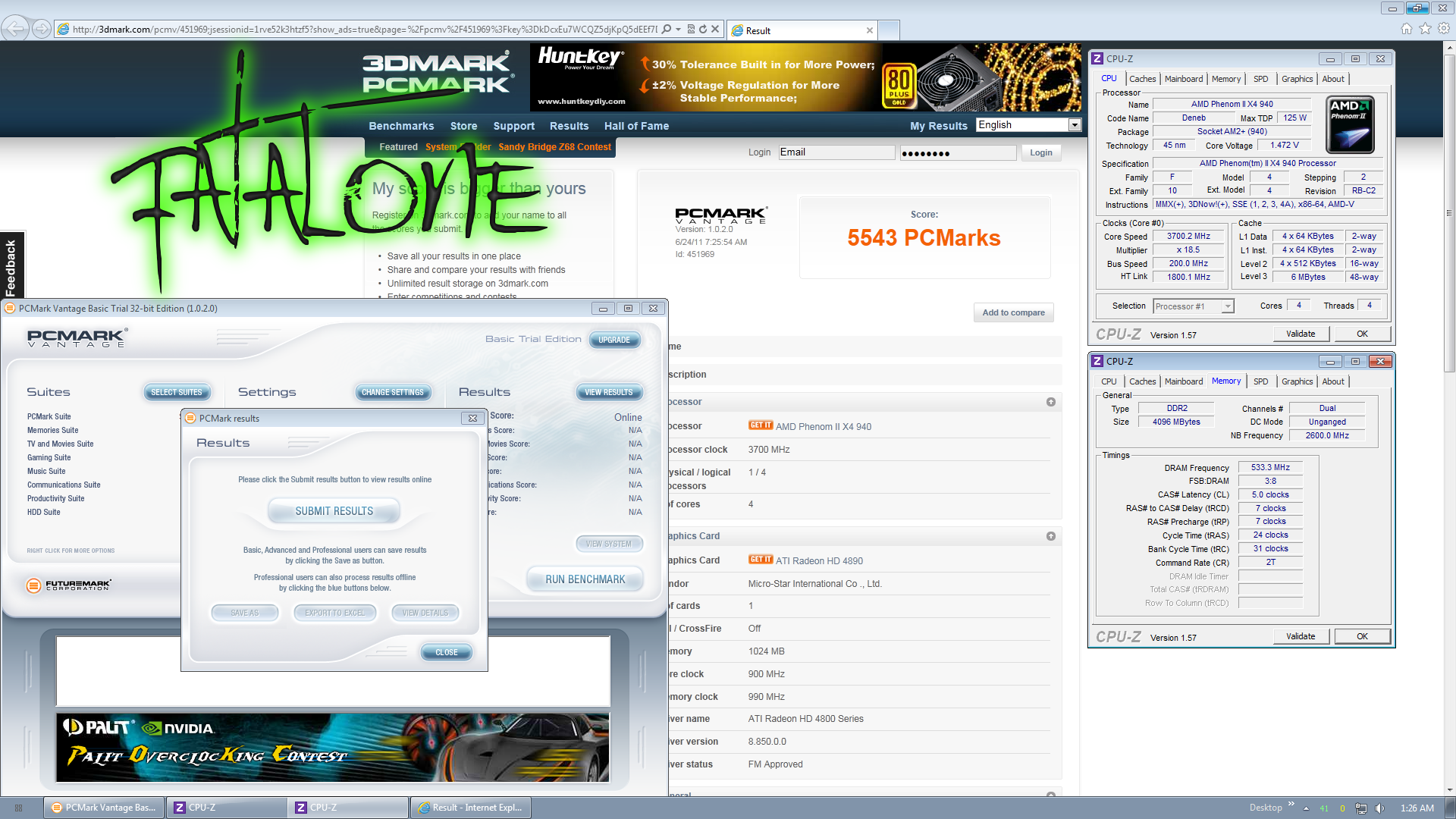Click the Result - Internet Explorer taskbar button
Image resolution: width=1456 pixels, height=819 pixels.
coord(471,808)
